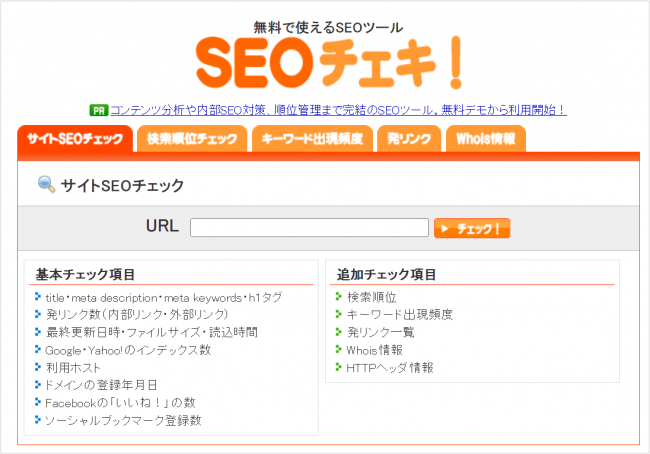Click the green arrow bullet beside 検索順位

pyautogui.click(x=339, y=297)
